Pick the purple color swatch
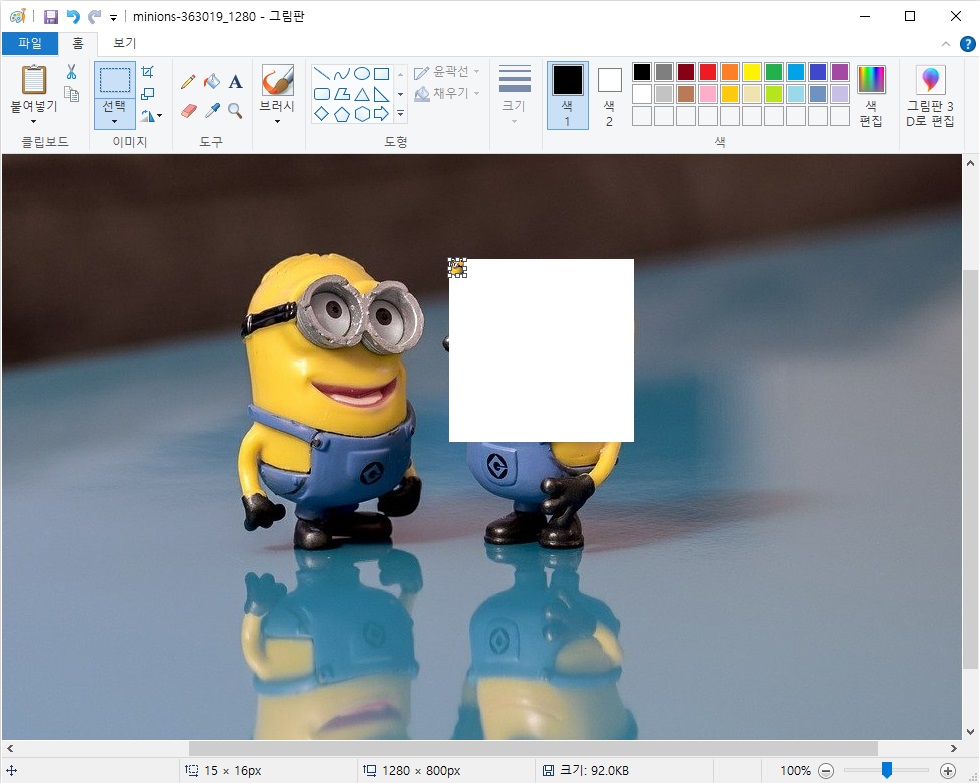Viewport: 980px width, 783px height. click(840, 72)
